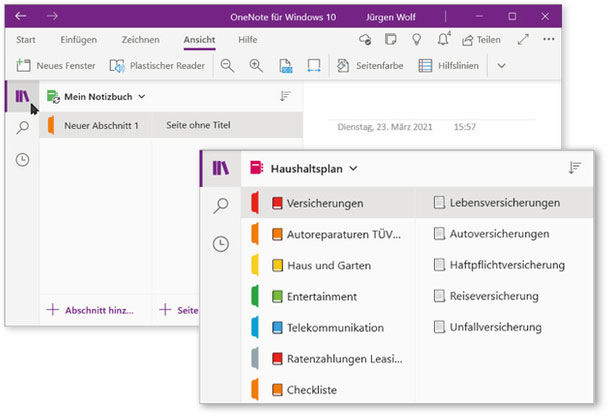This screenshot has height=416, width=609.
Task: Open the Autoreparaturen TÜV section
Action: tap(328, 234)
